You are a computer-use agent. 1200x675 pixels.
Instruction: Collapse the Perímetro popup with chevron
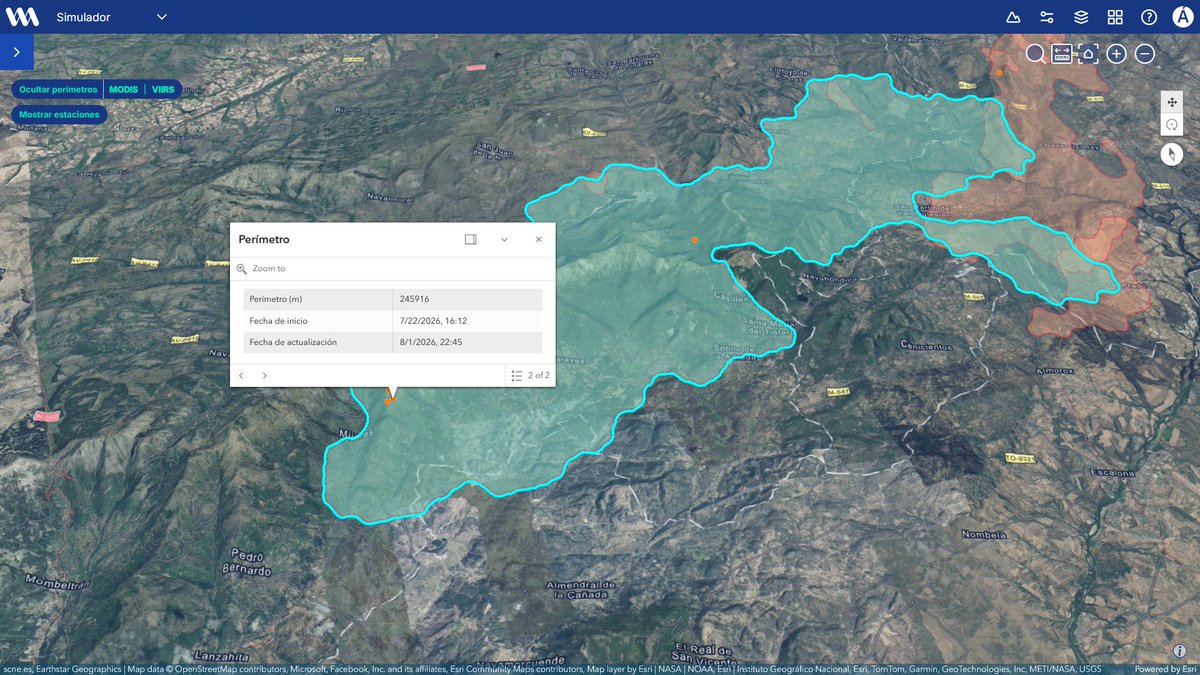(504, 239)
